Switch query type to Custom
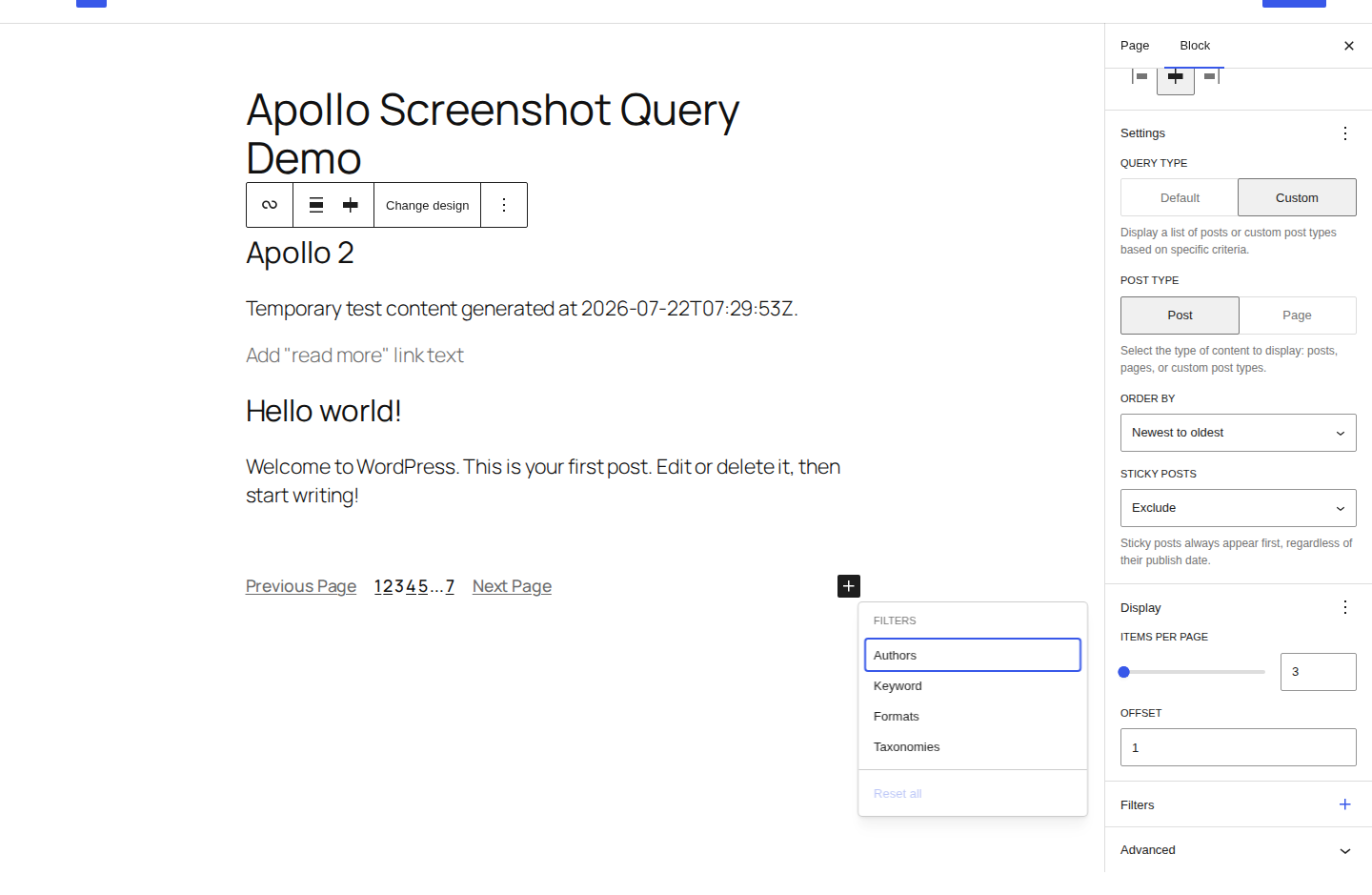 click(x=1297, y=197)
